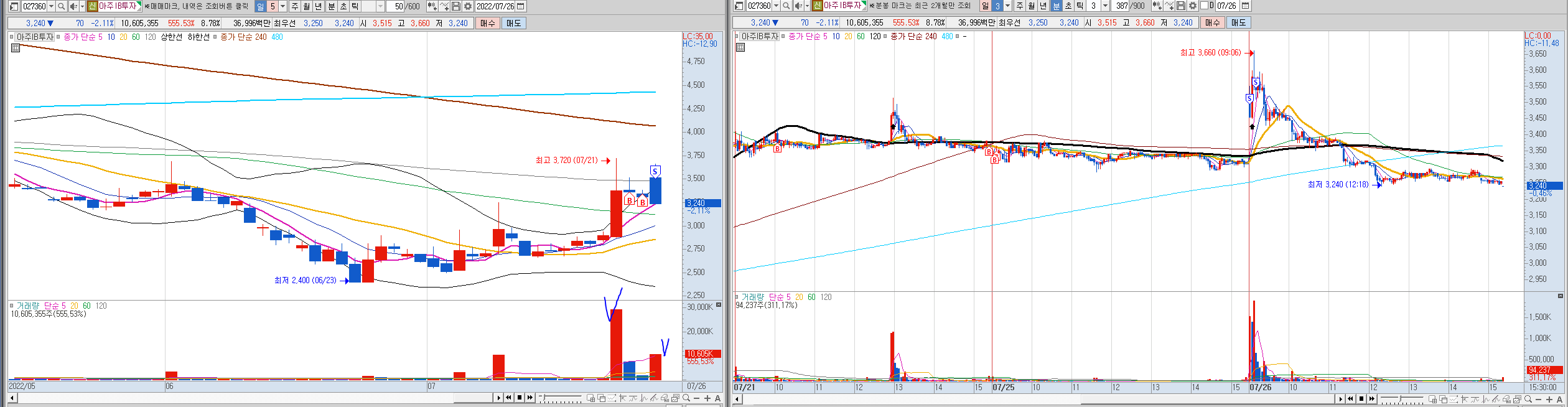
Task: Adjust the zoom slider in left bottom toolbar
Action: (543, 398)
